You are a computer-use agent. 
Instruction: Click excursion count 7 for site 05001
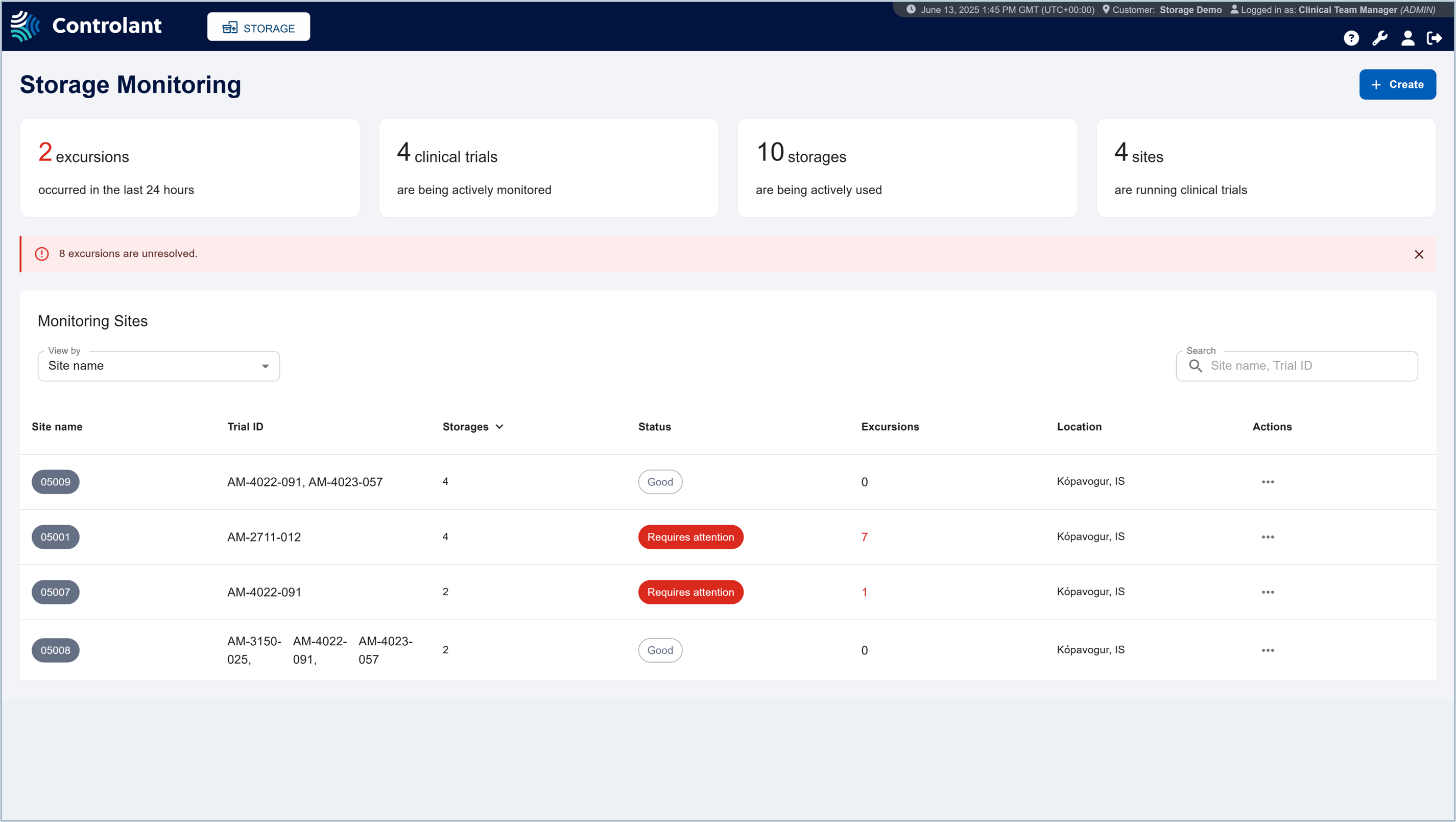coord(864,537)
